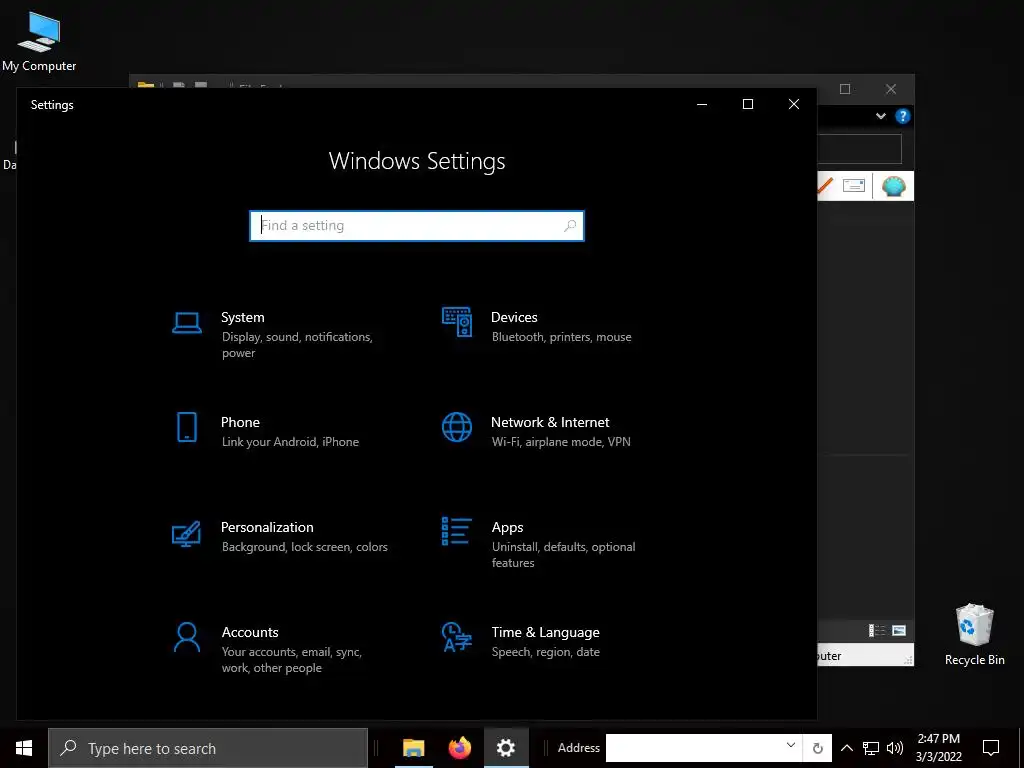Open the Time & Language category label

[545, 633]
